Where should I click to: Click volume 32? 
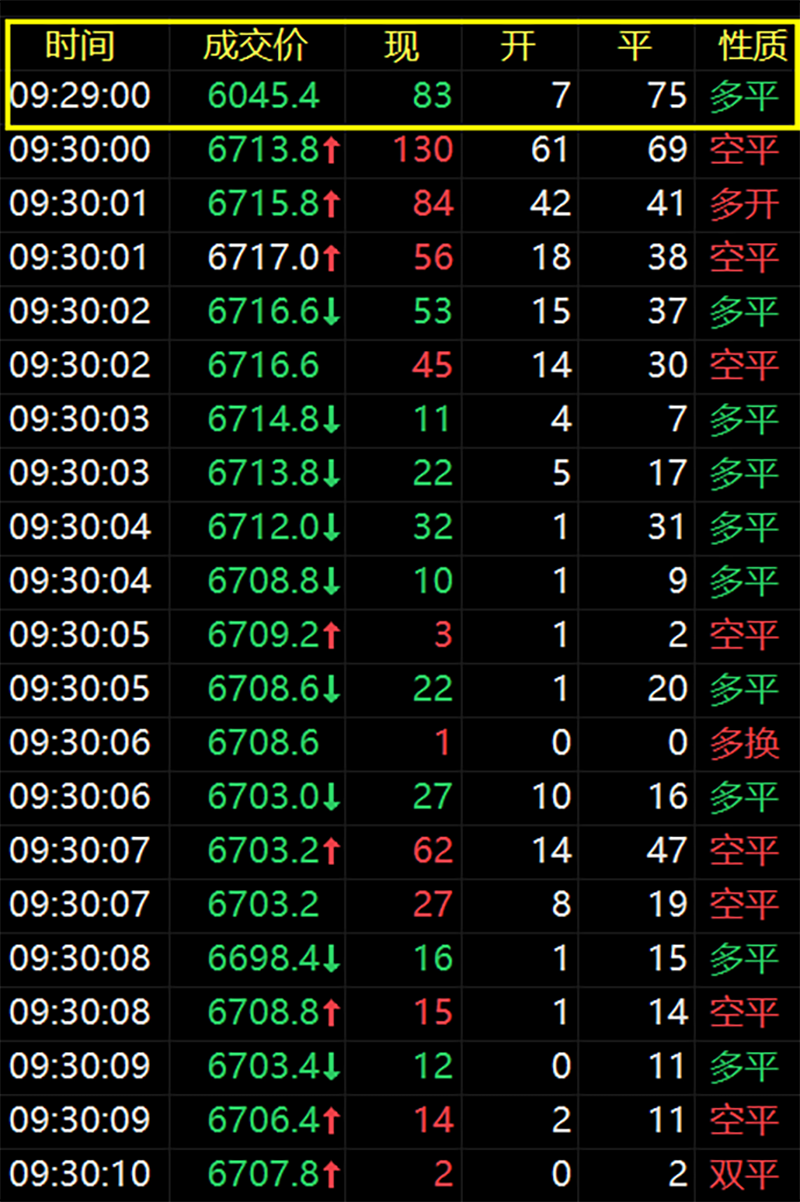(432, 527)
